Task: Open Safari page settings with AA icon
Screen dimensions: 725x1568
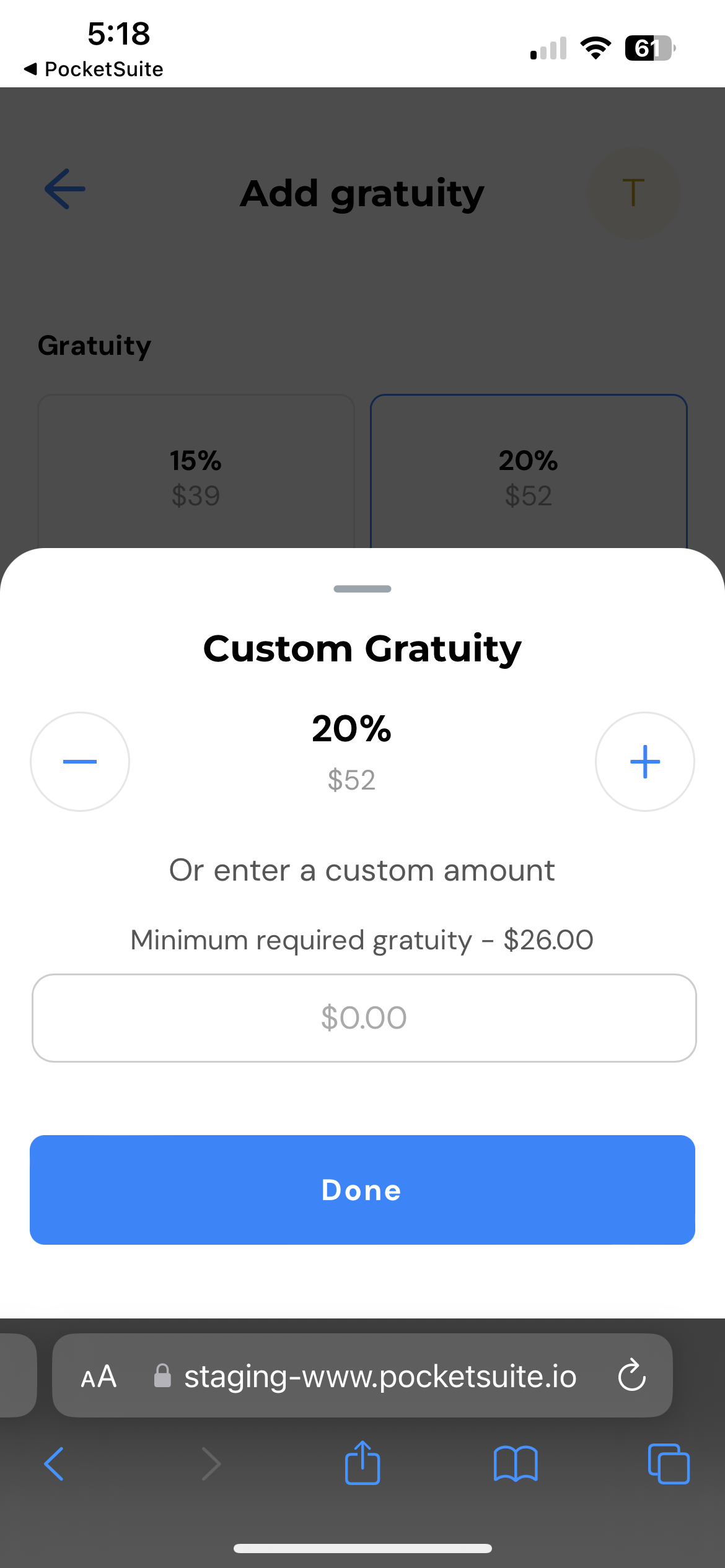Action: click(x=97, y=1376)
